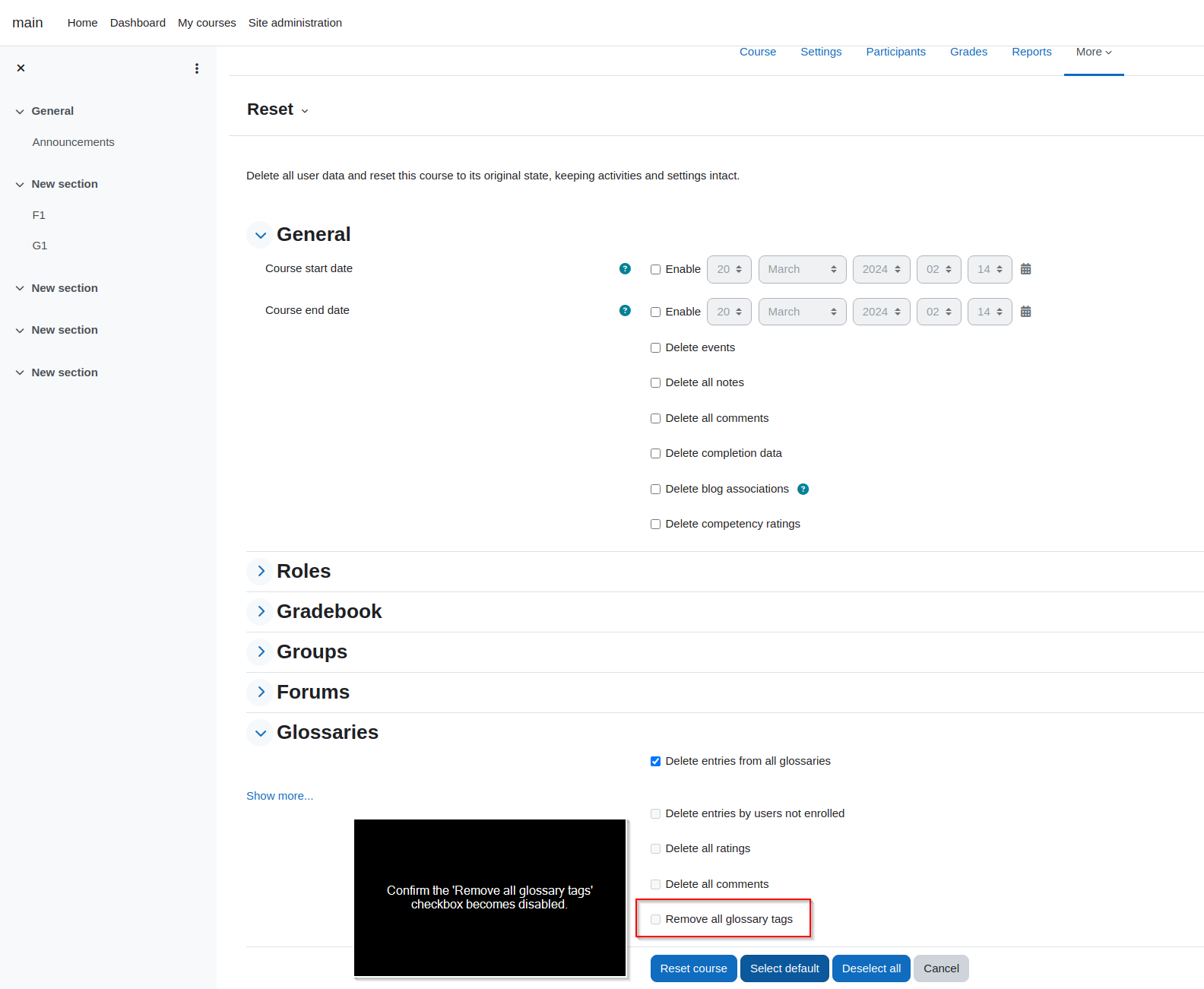Open start date year dropdown

pyautogui.click(x=881, y=269)
